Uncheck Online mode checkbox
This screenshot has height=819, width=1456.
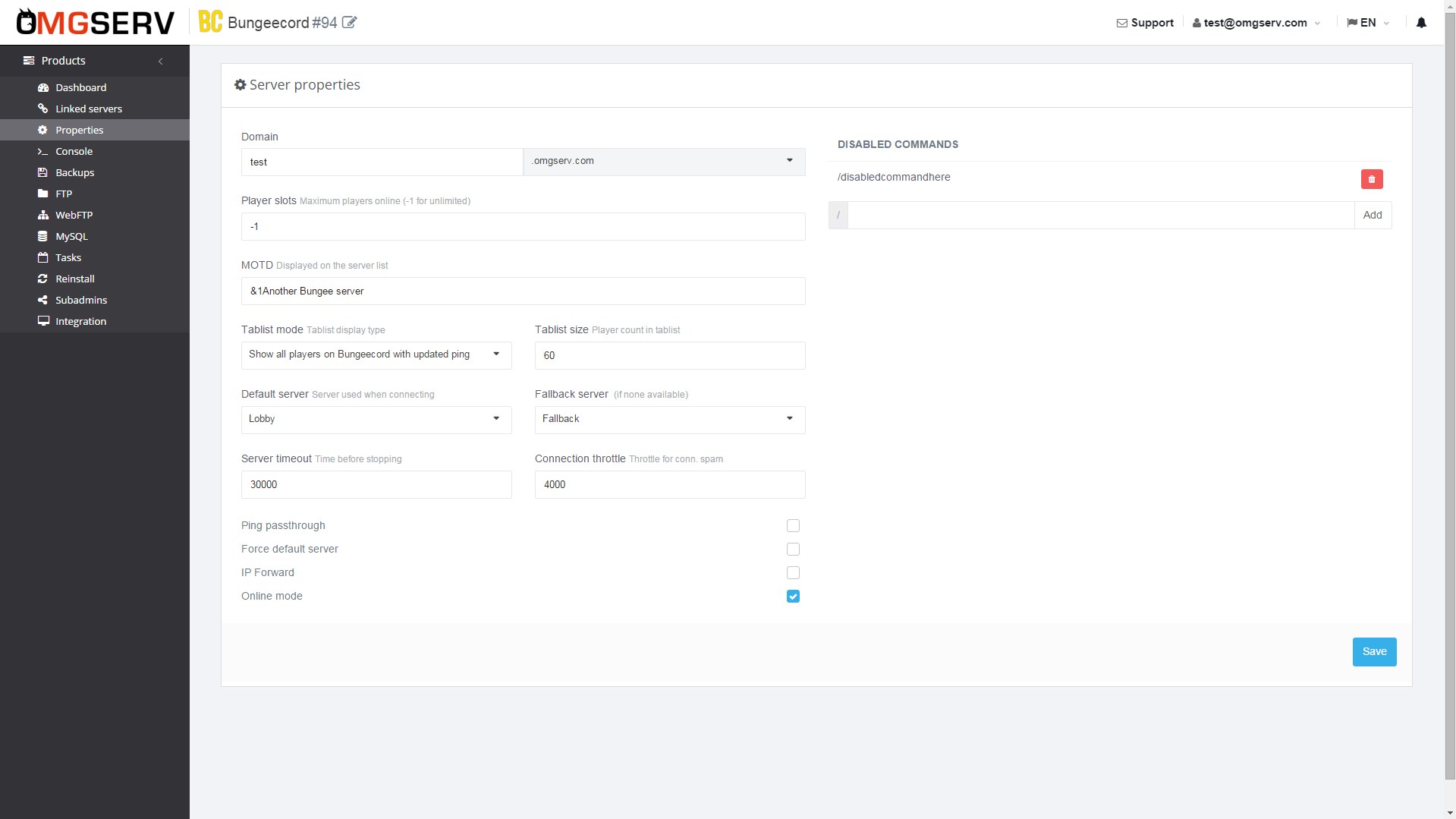[793, 596]
